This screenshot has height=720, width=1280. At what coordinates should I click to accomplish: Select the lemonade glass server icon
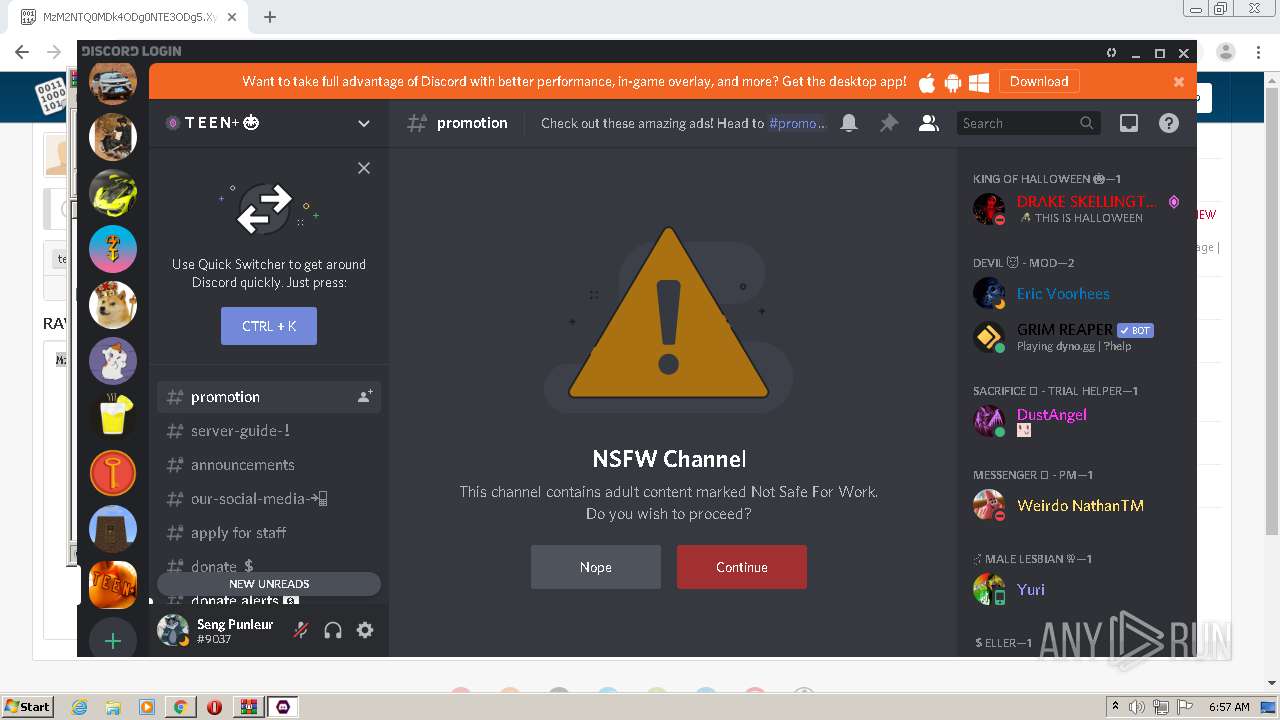tap(113, 417)
